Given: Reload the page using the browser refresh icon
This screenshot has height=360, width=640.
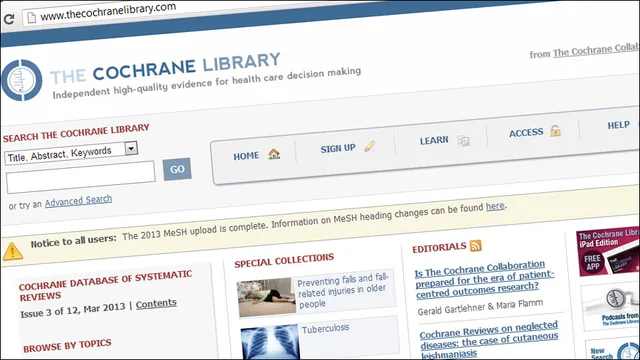Looking at the screenshot, I should [9, 18].
